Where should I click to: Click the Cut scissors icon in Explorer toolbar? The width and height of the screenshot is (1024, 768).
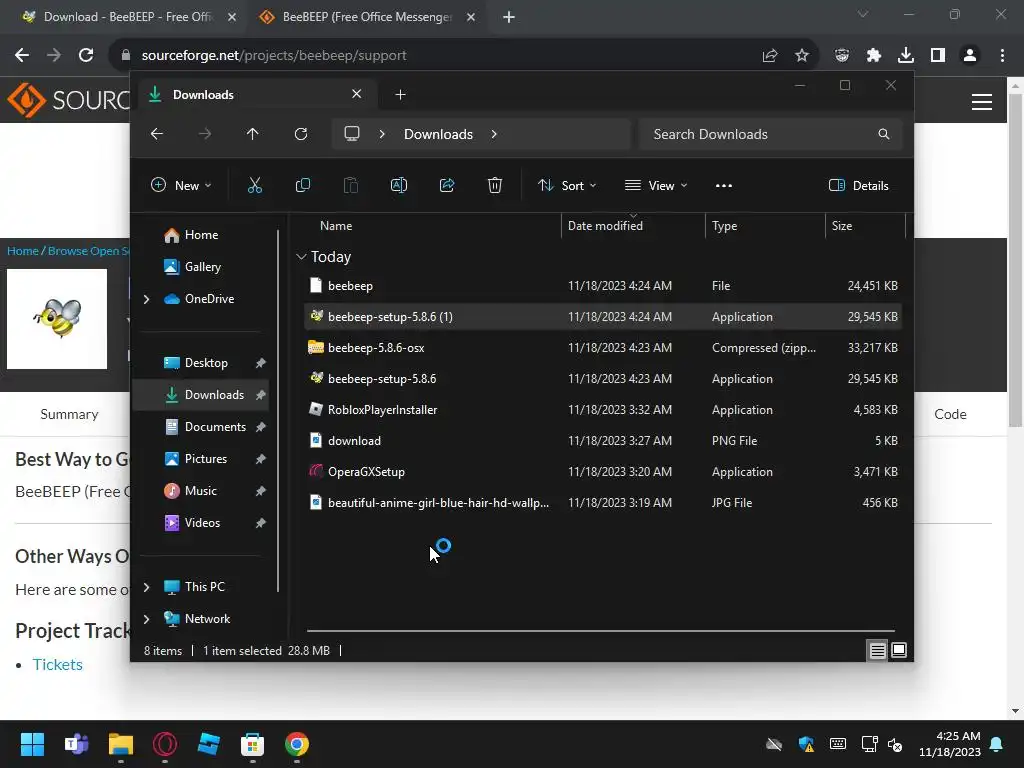[255, 185]
